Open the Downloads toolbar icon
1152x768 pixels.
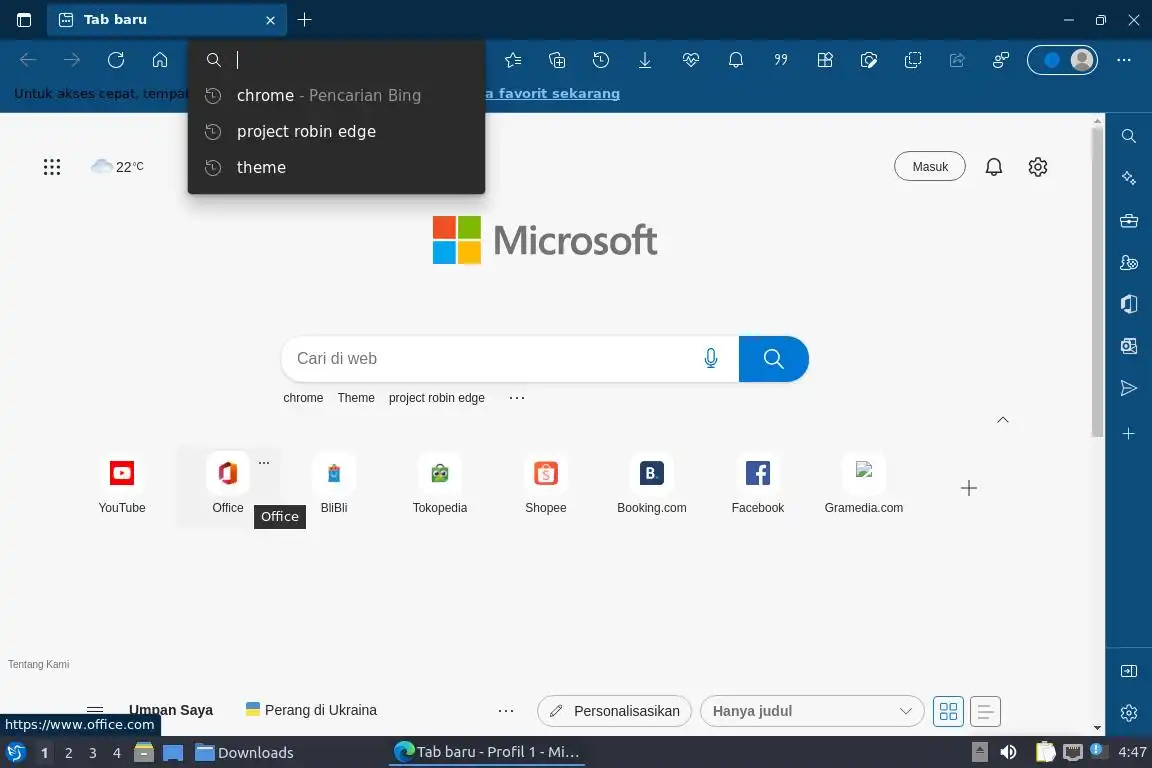(645, 60)
